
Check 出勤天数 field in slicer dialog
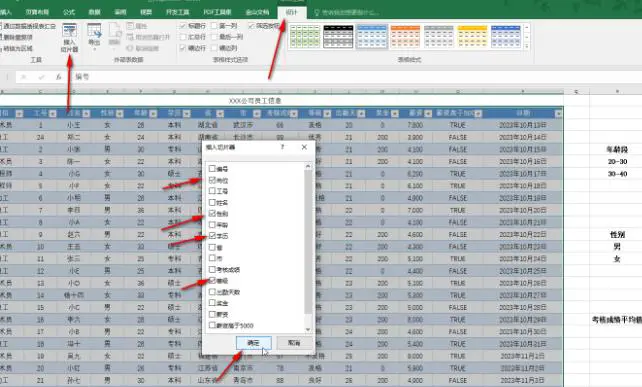click(x=212, y=292)
